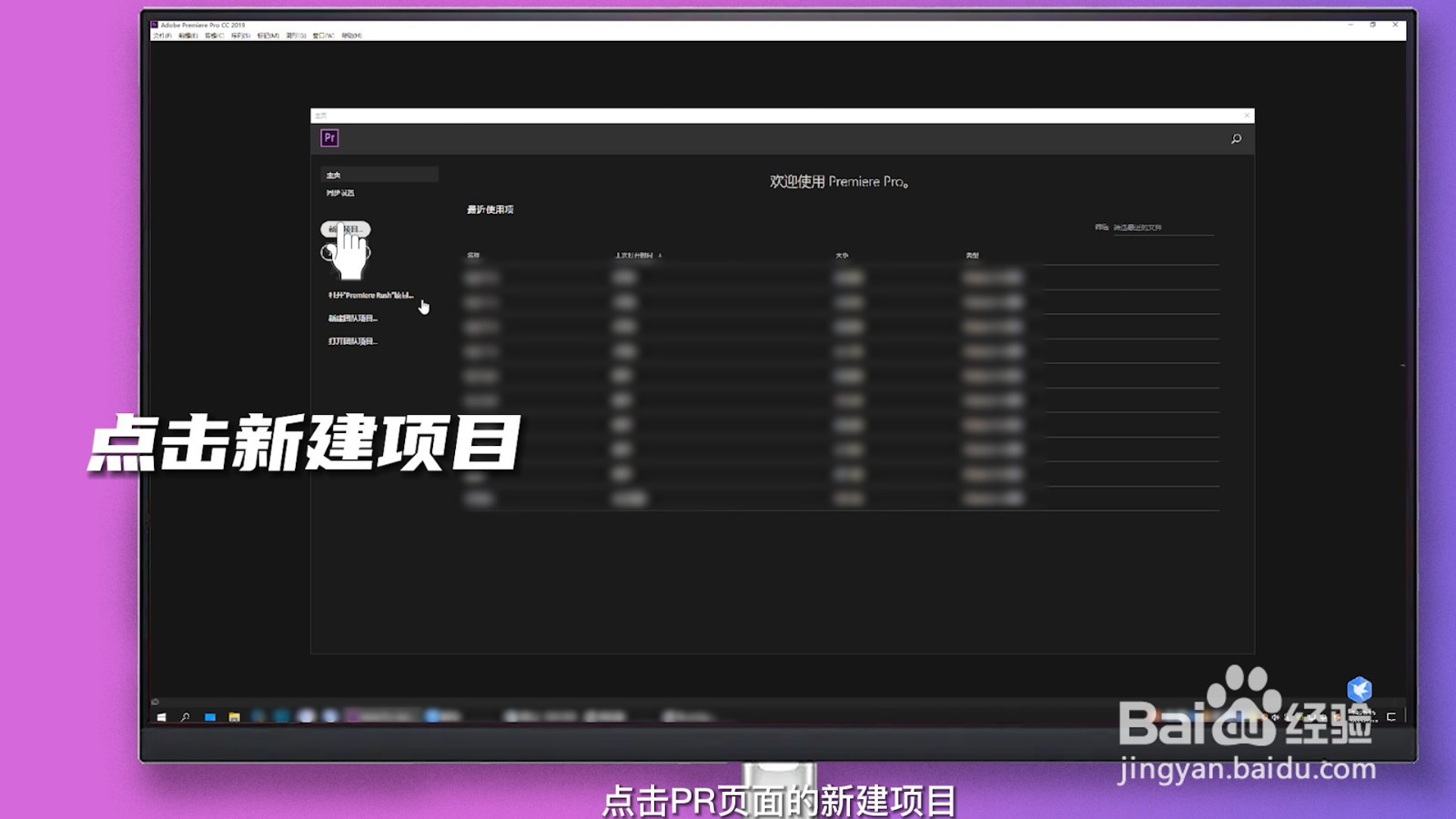Select the 同步设置 sync settings item
The height and width of the screenshot is (819, 1456).
(x=340, y=193)
